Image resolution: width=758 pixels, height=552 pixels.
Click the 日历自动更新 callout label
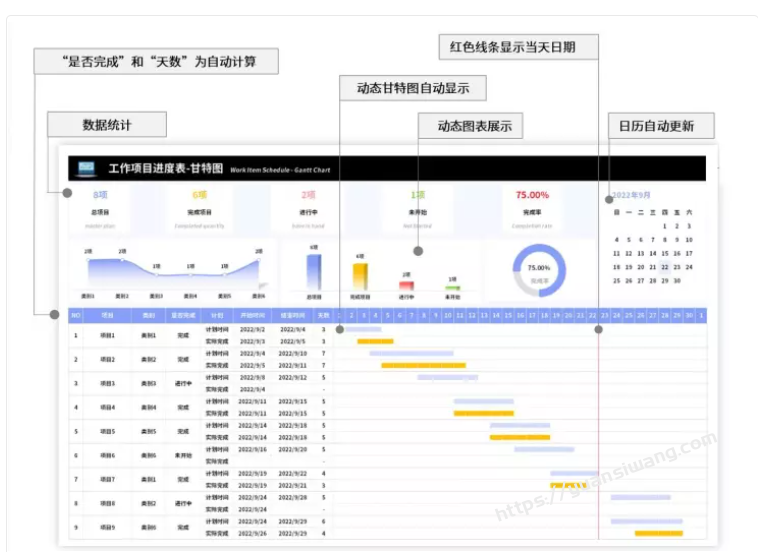(x=662, y=125)
